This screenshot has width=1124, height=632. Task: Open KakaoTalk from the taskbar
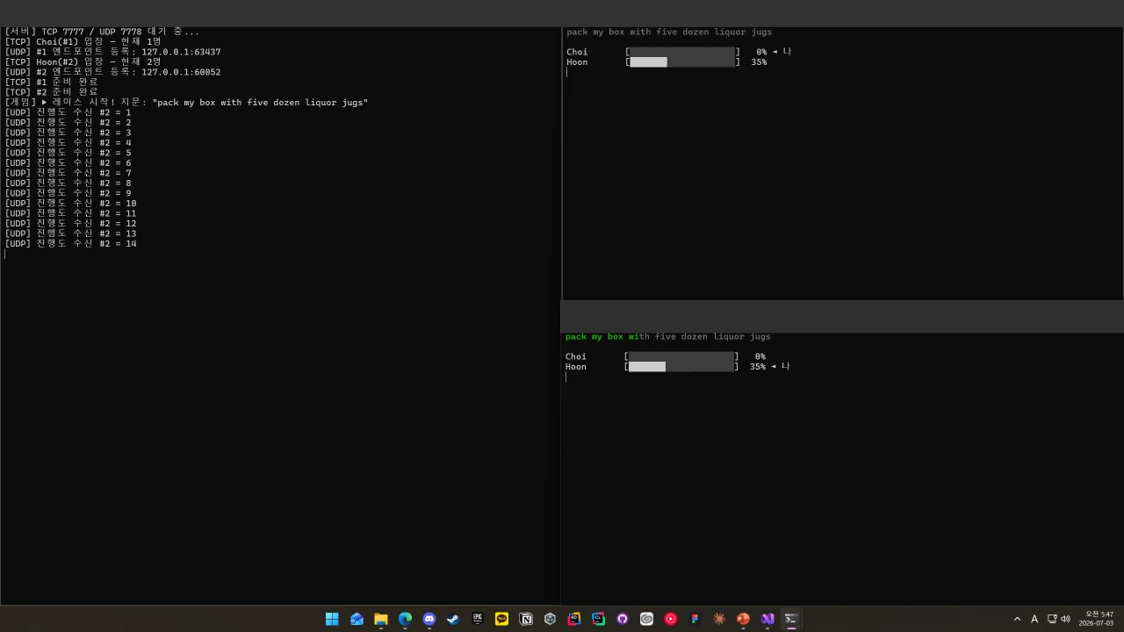coord(502,619)
